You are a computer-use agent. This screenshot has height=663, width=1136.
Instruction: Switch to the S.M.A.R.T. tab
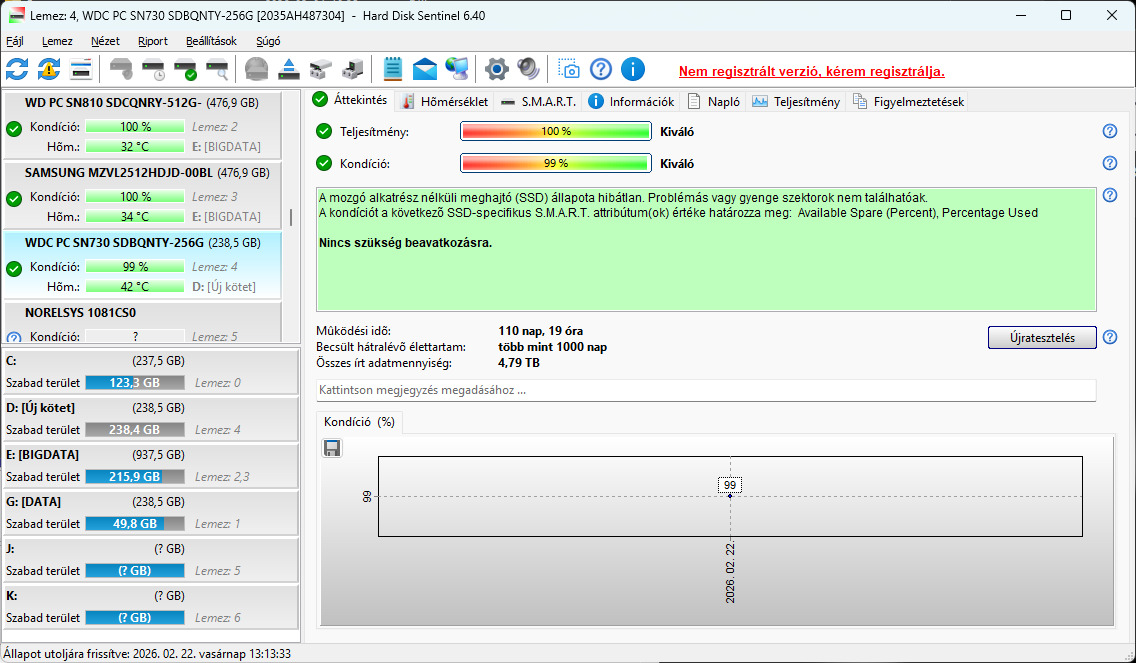pos(539,102)
